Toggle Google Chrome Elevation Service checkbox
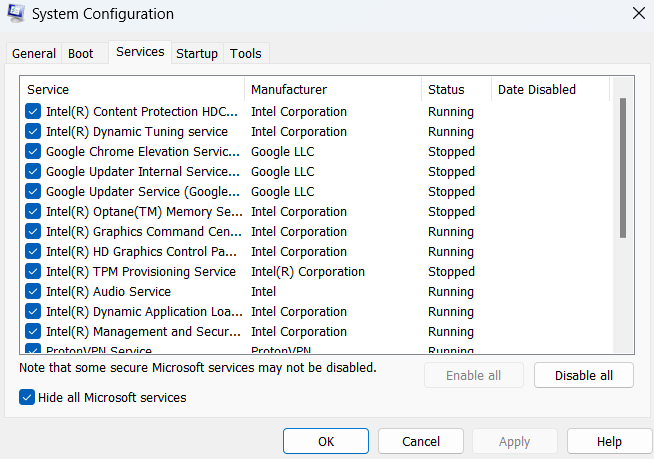Image resolution: width=654 pixels, height=459 pixels. point(33,151)
